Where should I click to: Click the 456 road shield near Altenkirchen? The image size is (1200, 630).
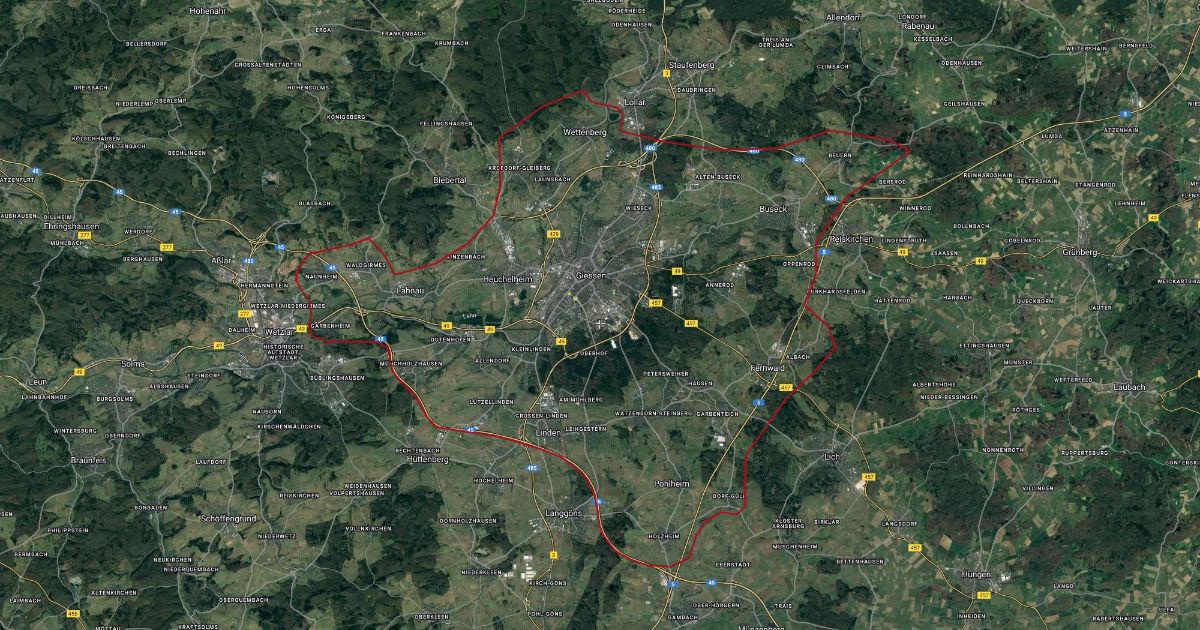(x=73, y=613)
